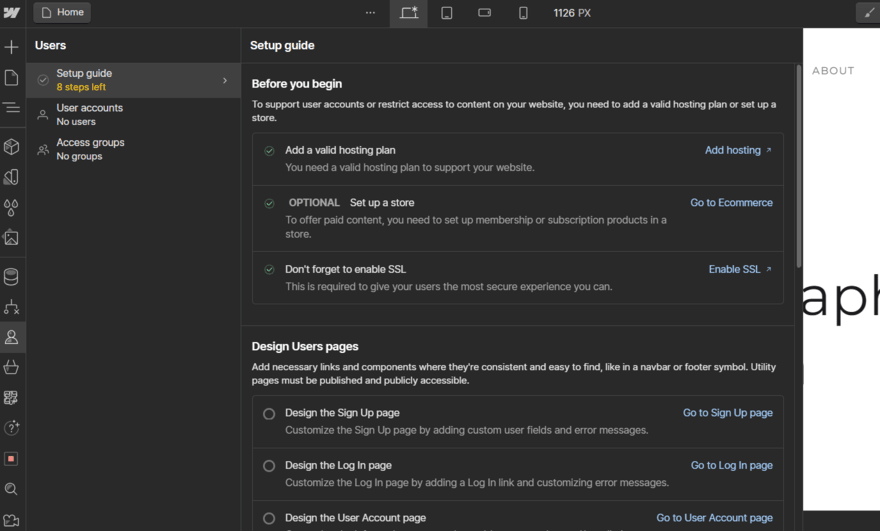Click the "No users" label
The image size is (880, 531).
(x=76, y=122)
